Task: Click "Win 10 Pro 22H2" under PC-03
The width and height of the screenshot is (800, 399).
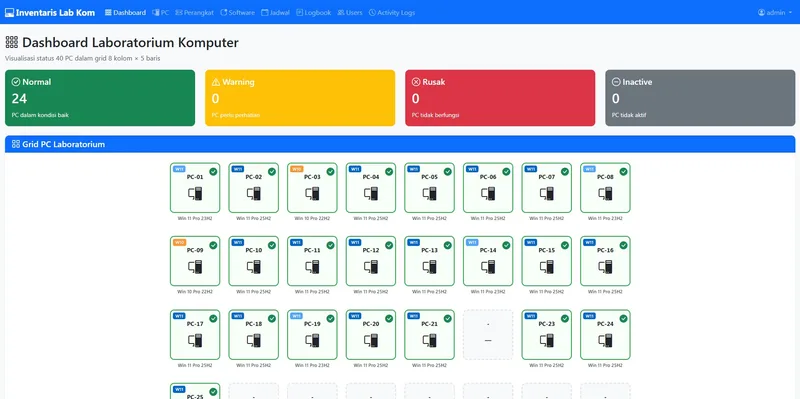Action: [312, 218]
